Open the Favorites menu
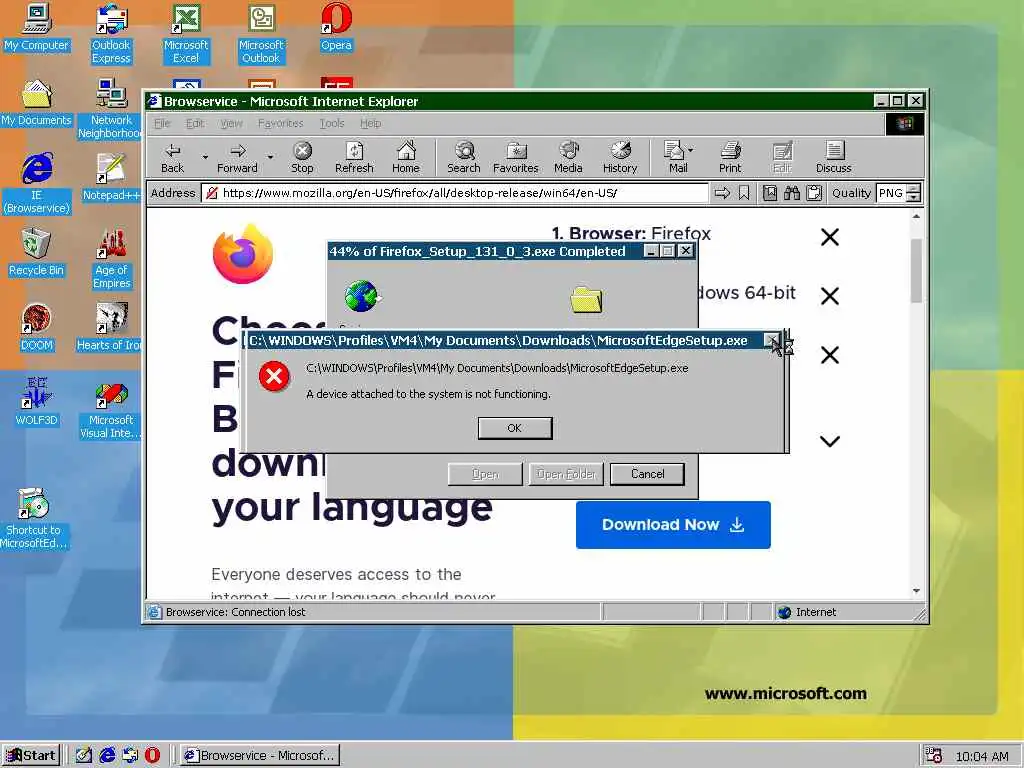 point(280,123)
